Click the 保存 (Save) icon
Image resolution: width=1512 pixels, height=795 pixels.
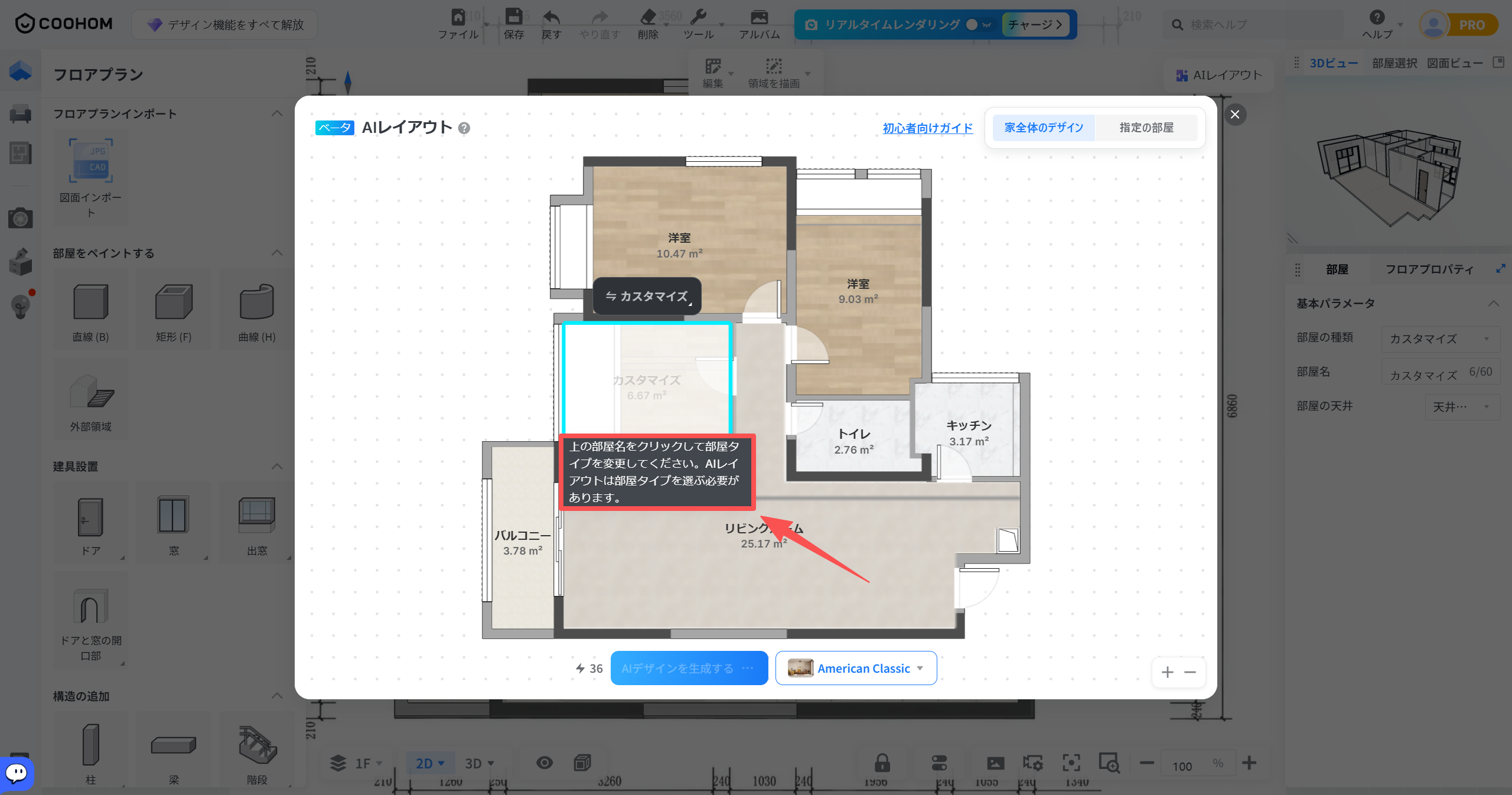click(x=513, y=17)
